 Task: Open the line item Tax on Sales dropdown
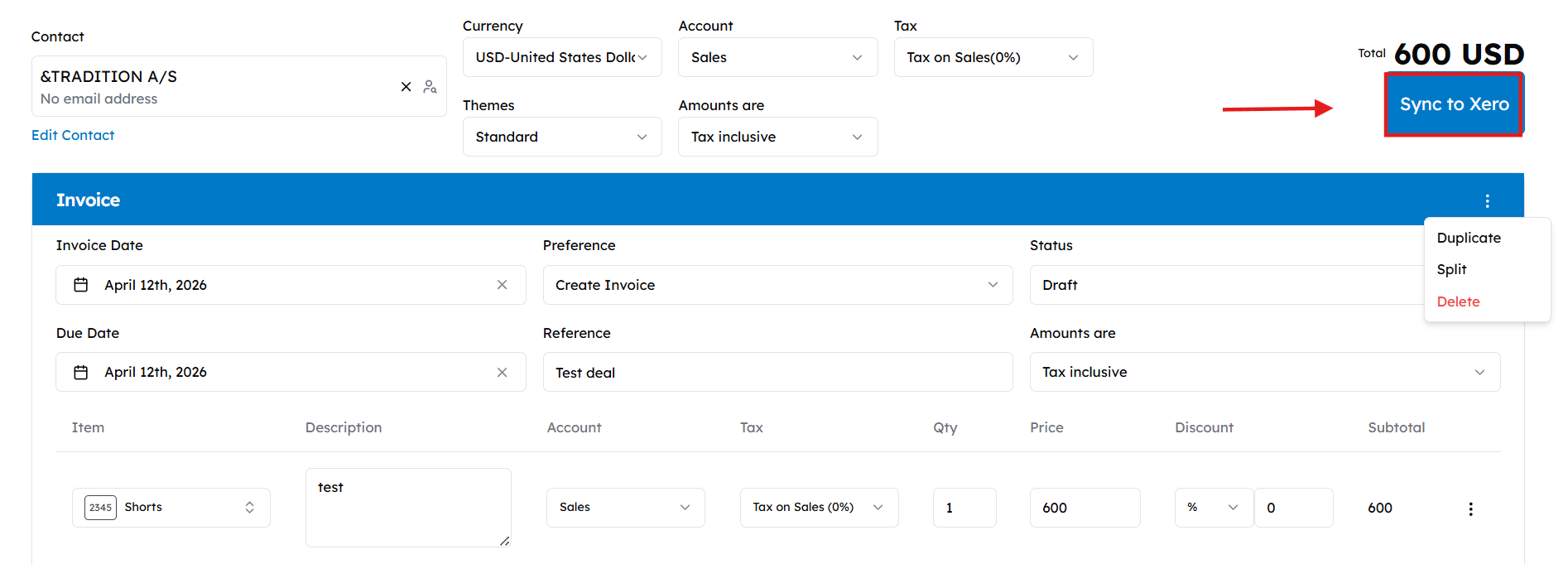click(819, 508)
